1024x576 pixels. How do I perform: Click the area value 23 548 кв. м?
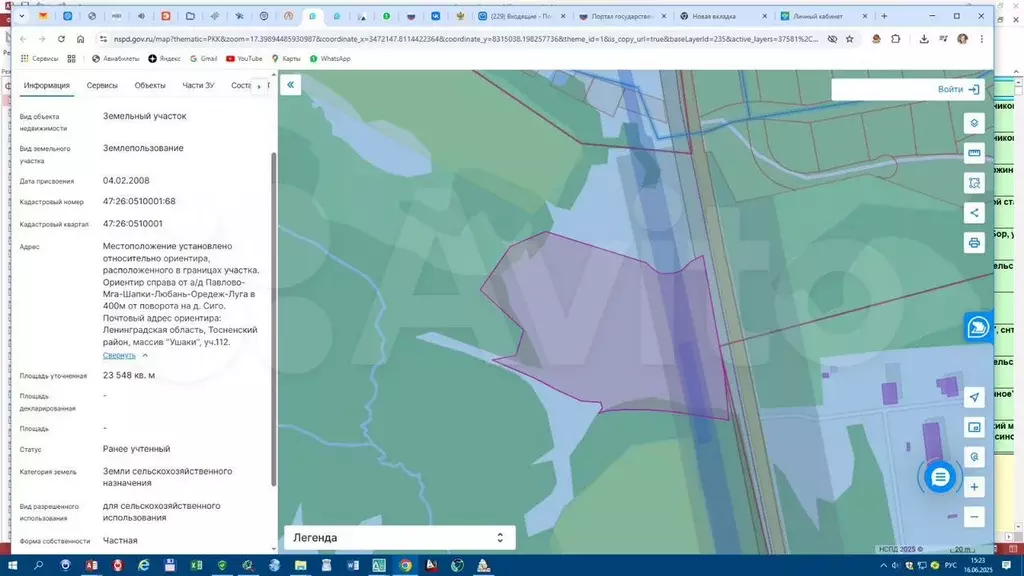click(x=129, y=376)
